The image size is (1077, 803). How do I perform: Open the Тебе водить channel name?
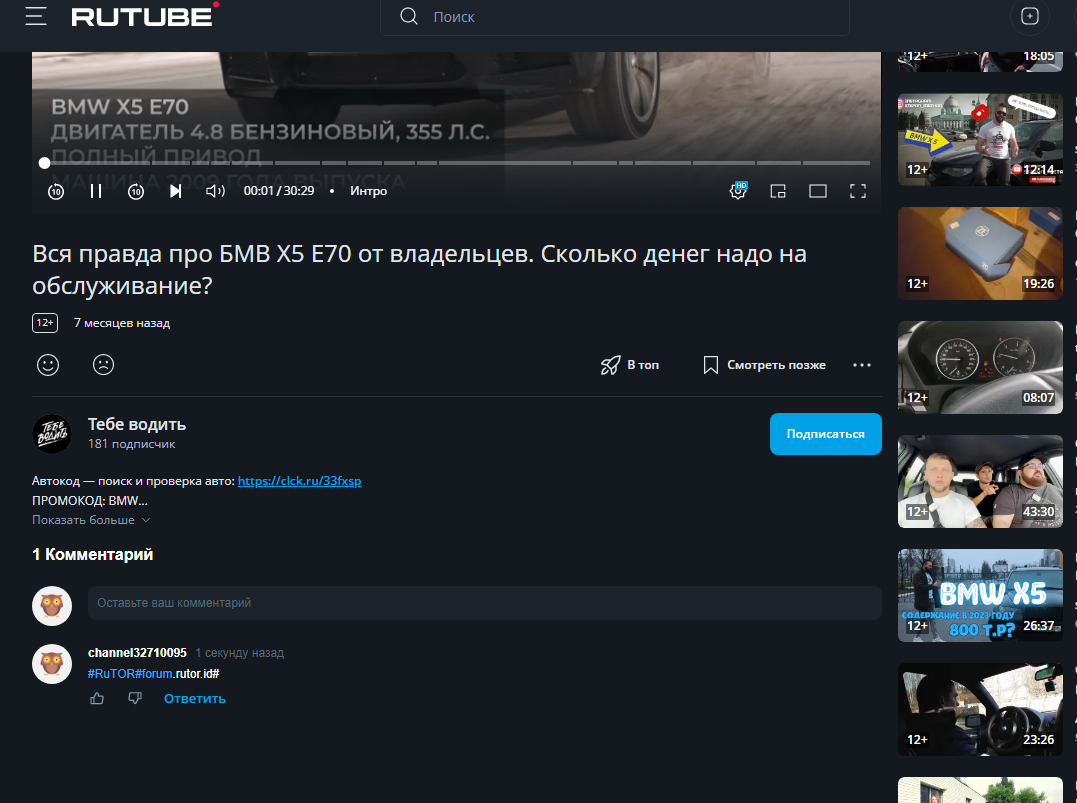pos(137,425)
